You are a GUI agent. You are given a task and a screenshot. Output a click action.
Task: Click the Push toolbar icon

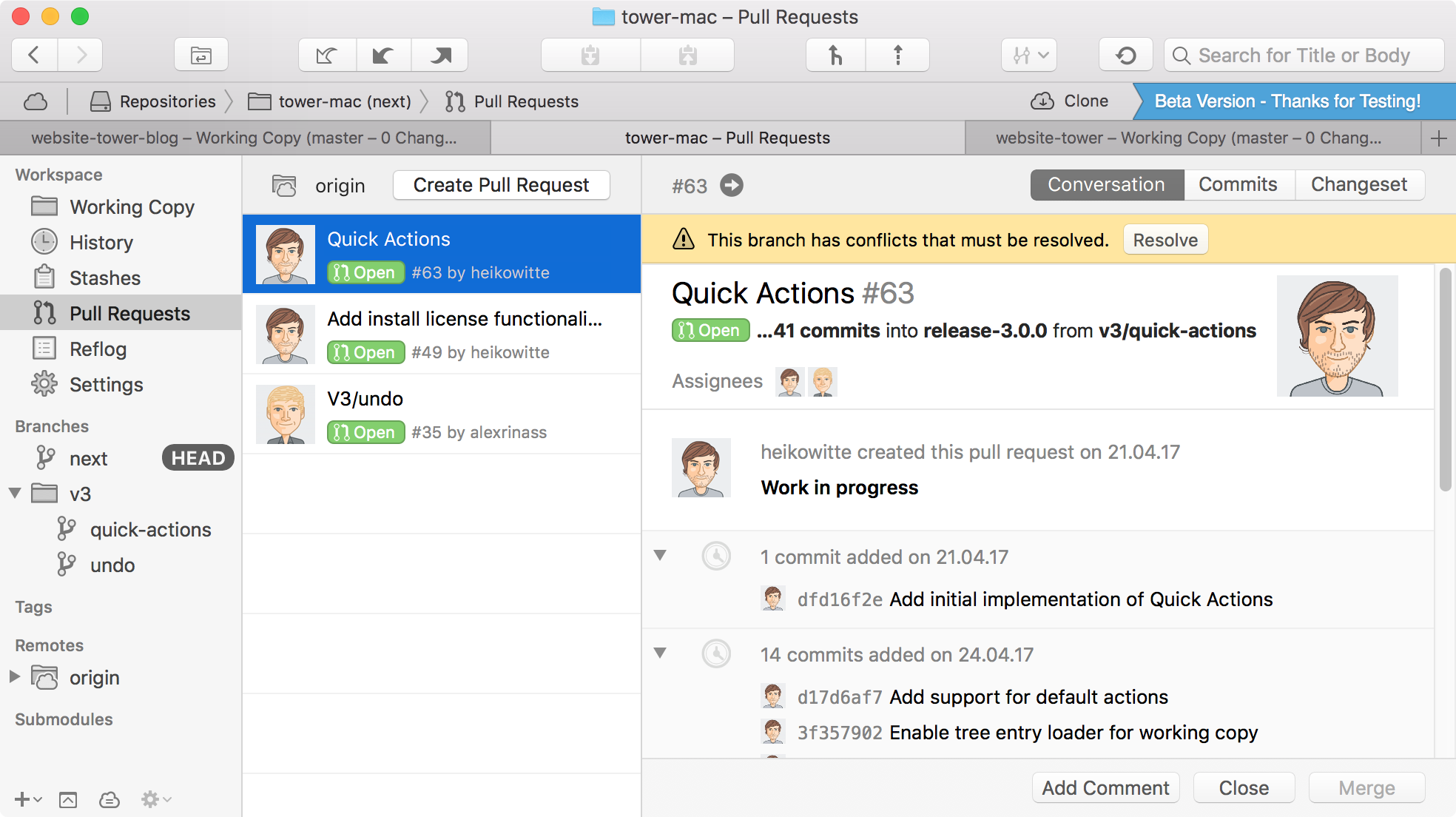click(440, 56)
